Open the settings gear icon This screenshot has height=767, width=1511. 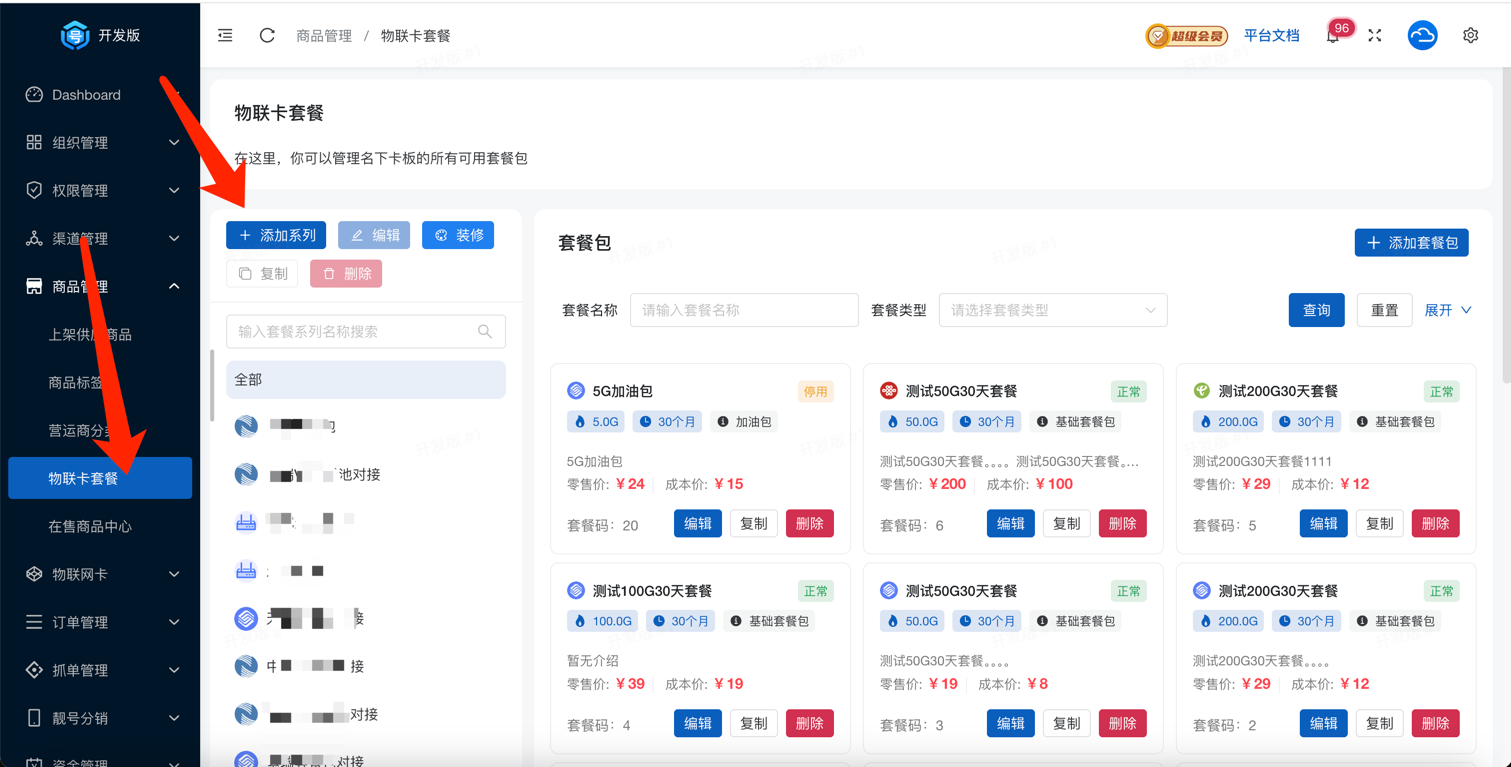point(1470,35)
